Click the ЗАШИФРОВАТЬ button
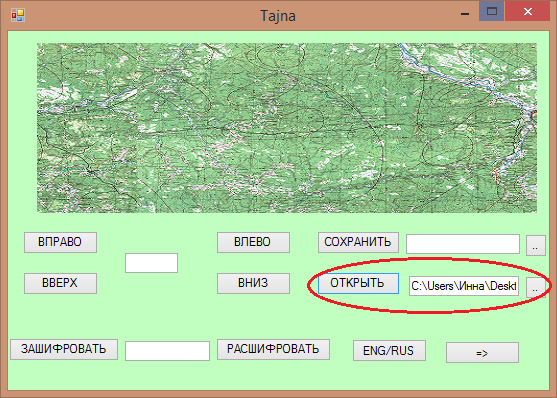 (x=64, y=349)
